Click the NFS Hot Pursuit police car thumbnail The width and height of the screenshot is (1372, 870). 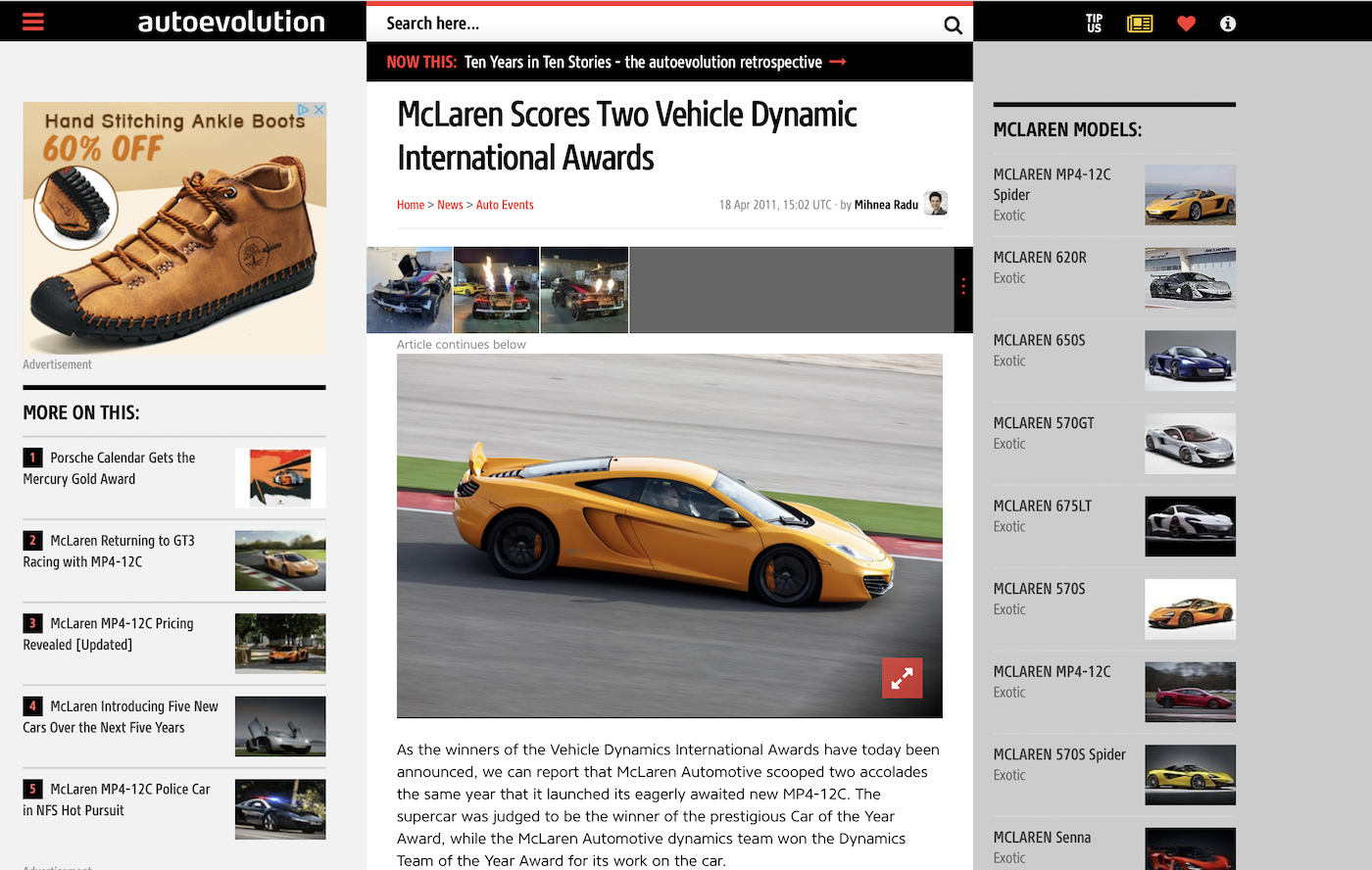pos(280,809)
